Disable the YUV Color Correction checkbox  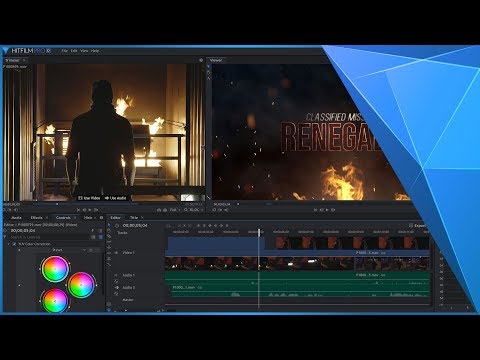click(x=14, y=244)
